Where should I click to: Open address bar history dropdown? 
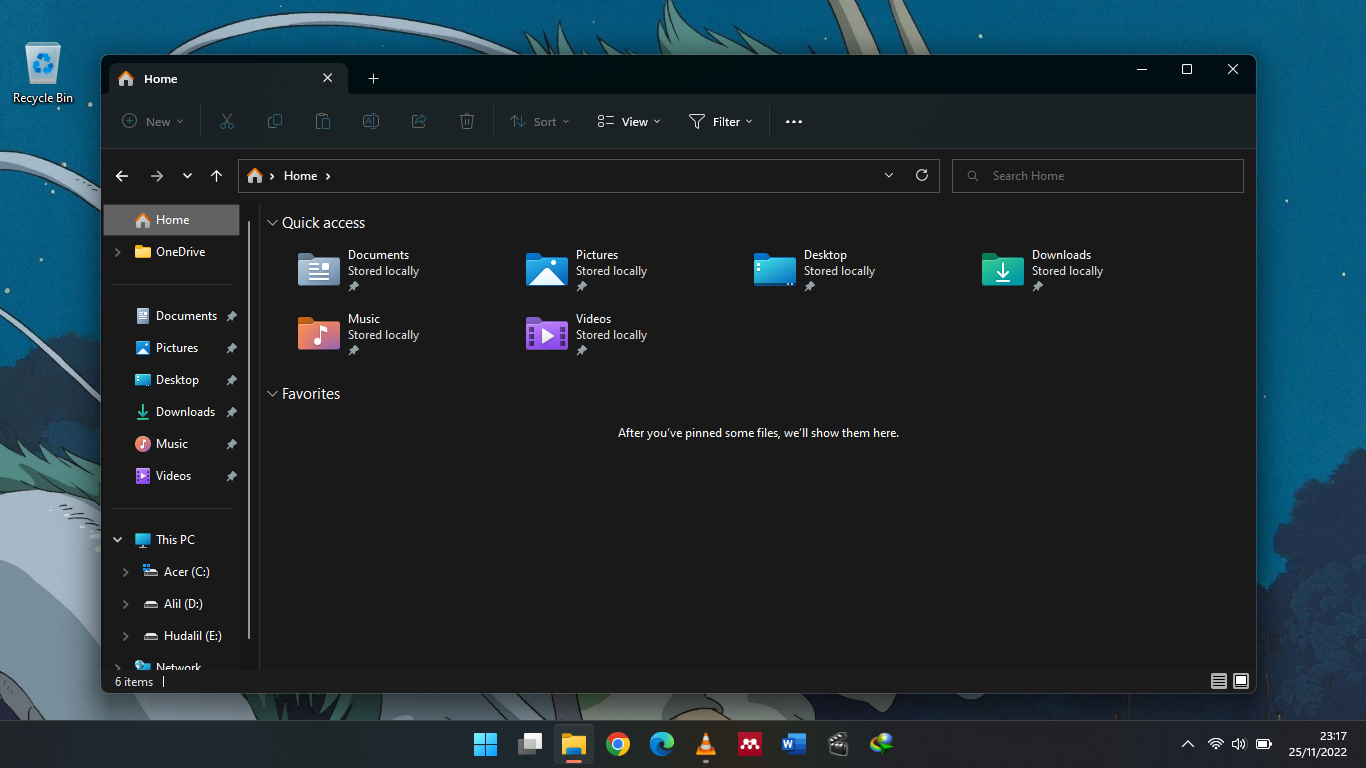[889, 175]
